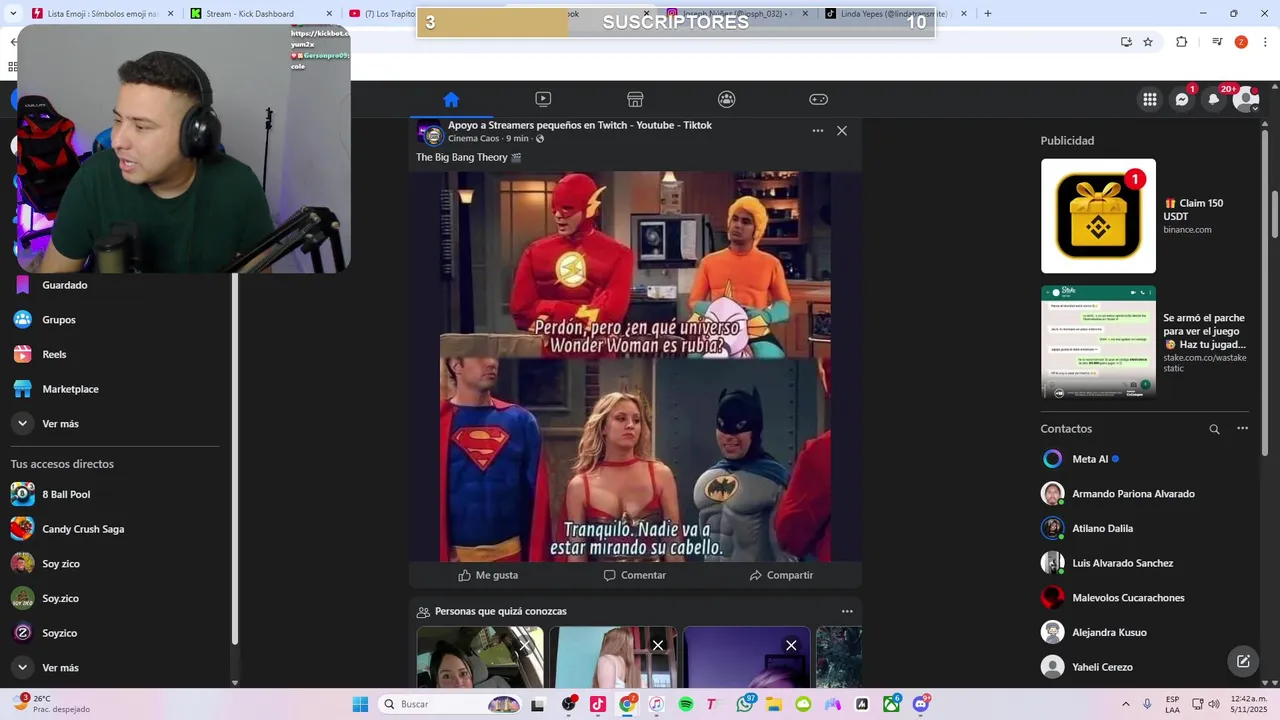The height and width of the screenshot is (720, 1280).
Task: Click the Windows Start button
Action: pyautogui.click(x=360, y=704)
